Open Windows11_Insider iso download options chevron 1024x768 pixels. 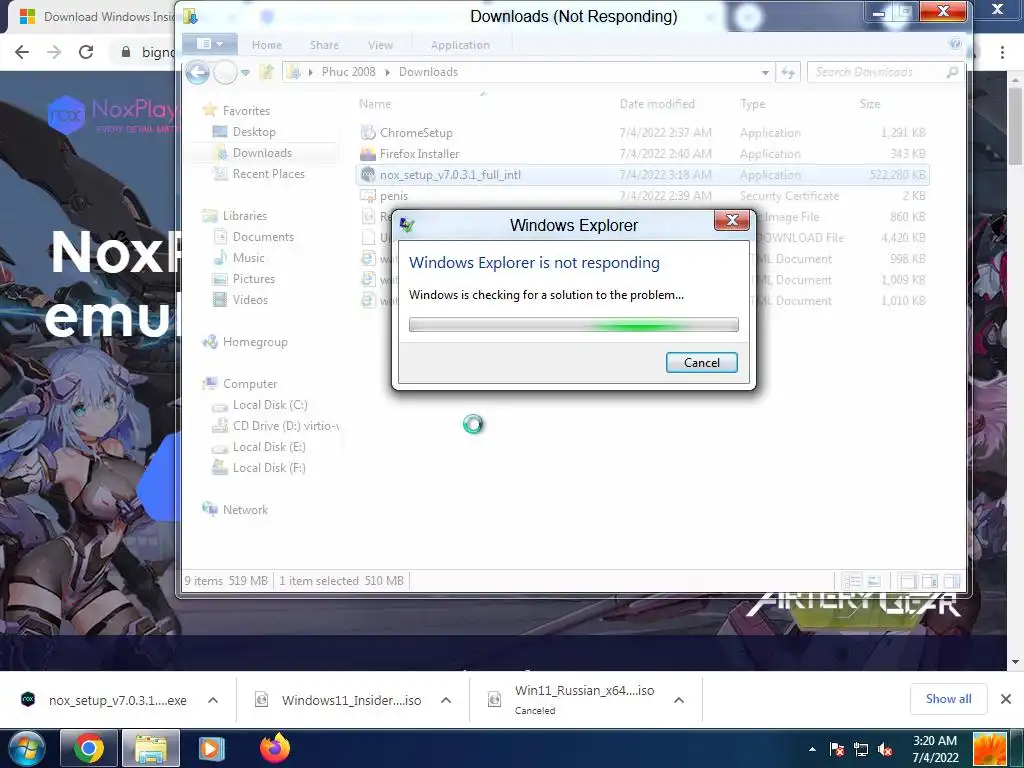tap(446, 700)
